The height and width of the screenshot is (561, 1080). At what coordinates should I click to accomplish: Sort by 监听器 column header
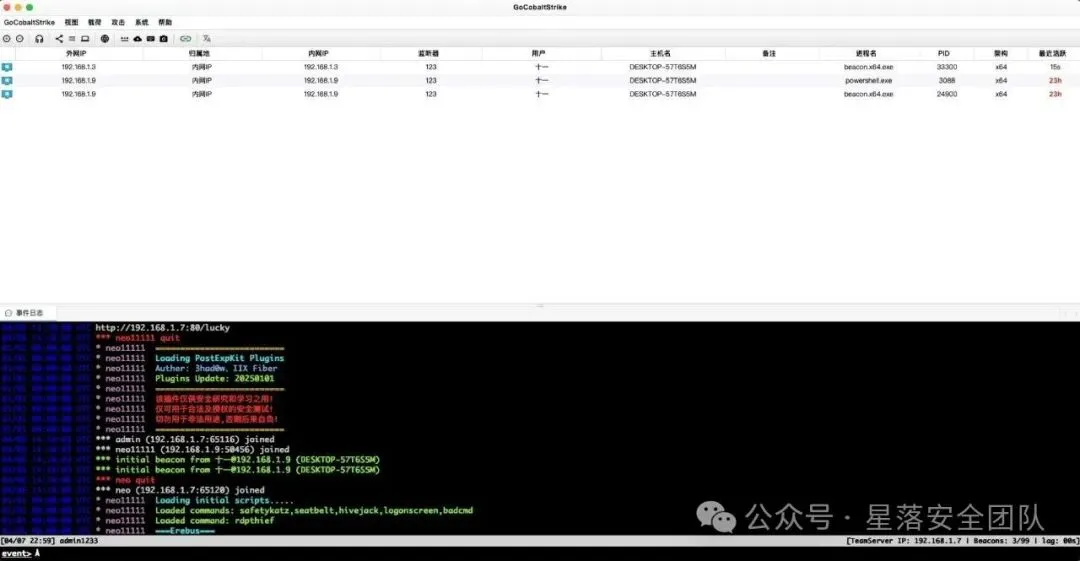click(428, 53)
